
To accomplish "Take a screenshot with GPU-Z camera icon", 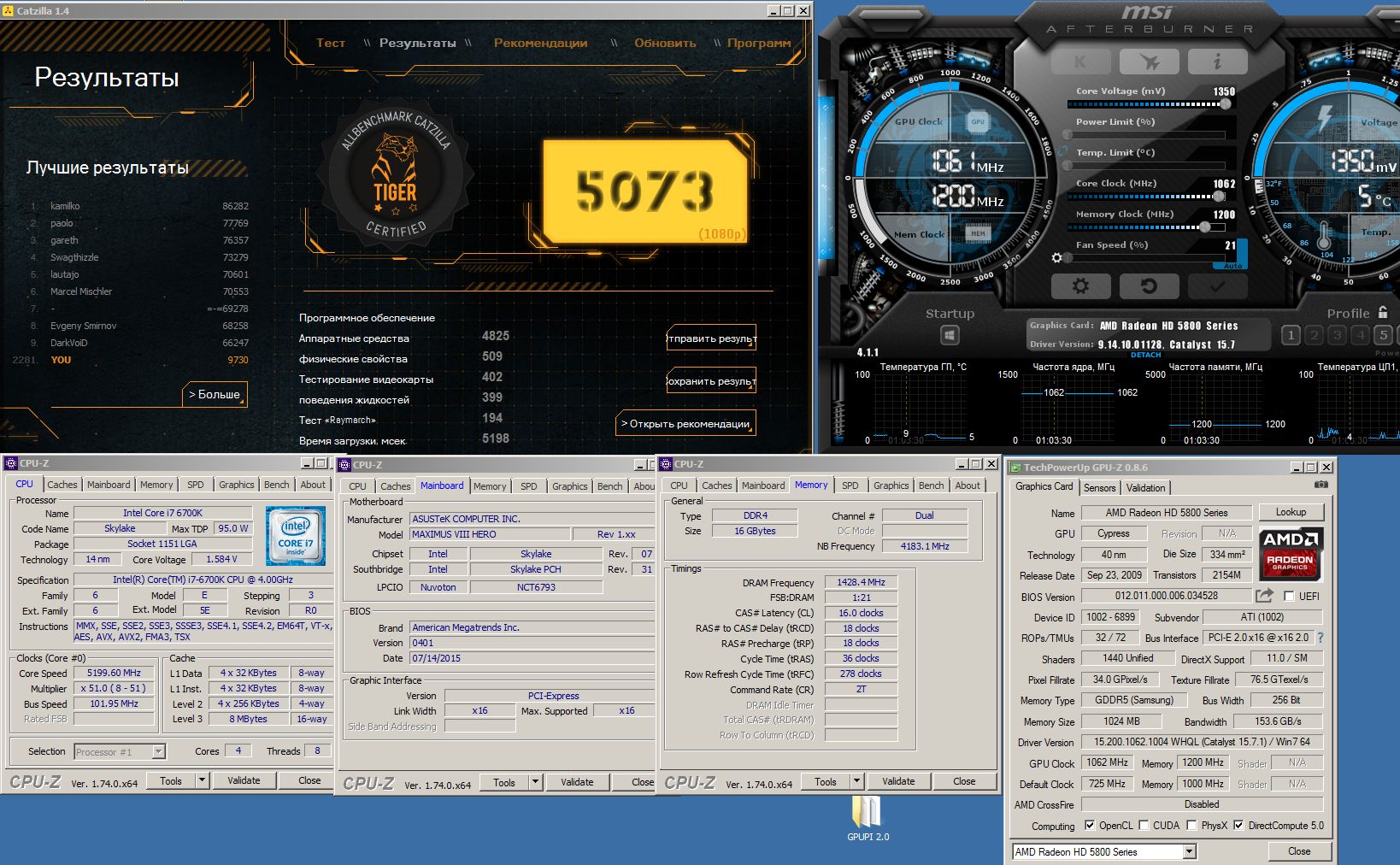I will click(1321, 485).
